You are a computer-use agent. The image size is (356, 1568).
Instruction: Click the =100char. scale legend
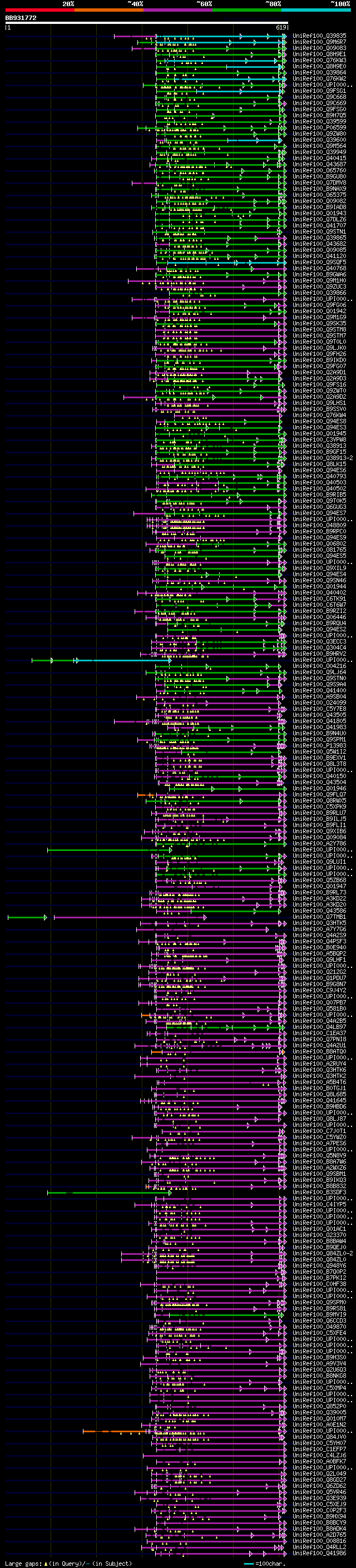click(x=264, y=1563)
